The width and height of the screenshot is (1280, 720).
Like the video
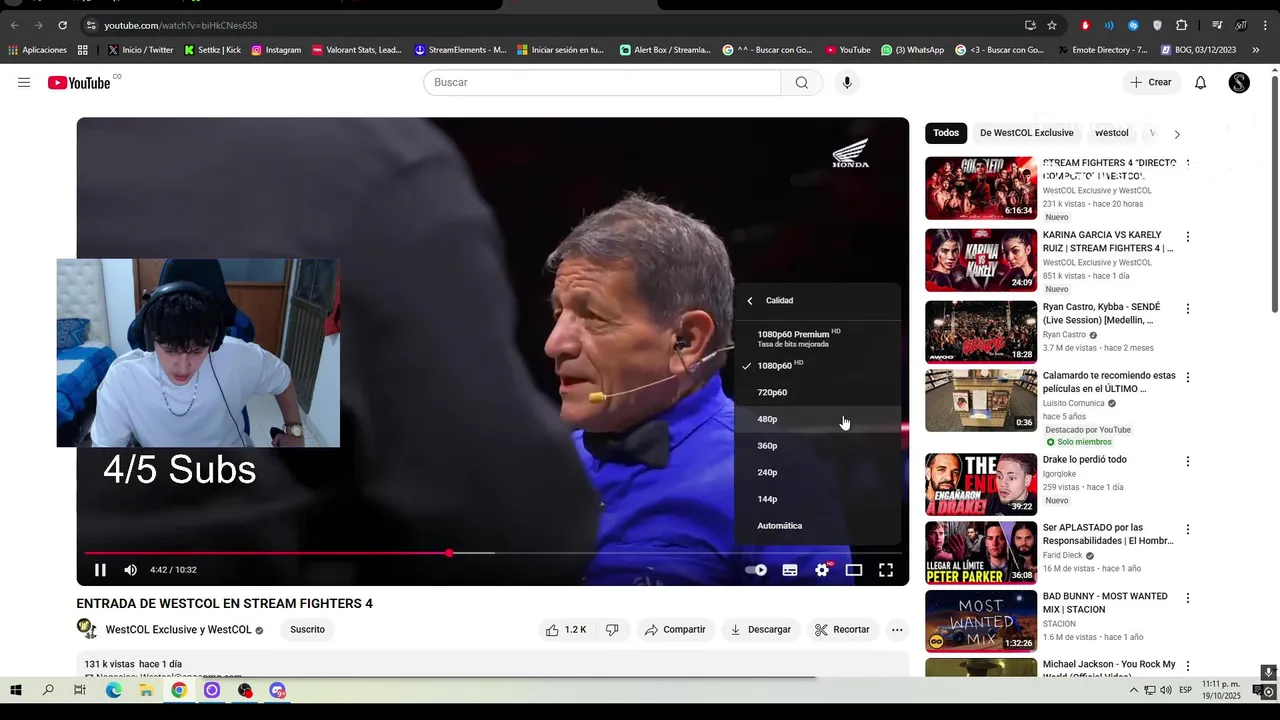point(565,630)
